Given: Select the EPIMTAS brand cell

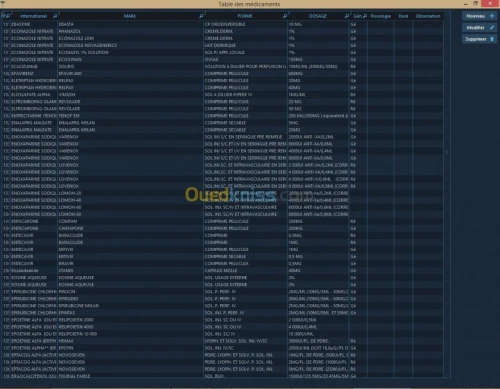Looking at the screenshot, I should coord(130,313).
